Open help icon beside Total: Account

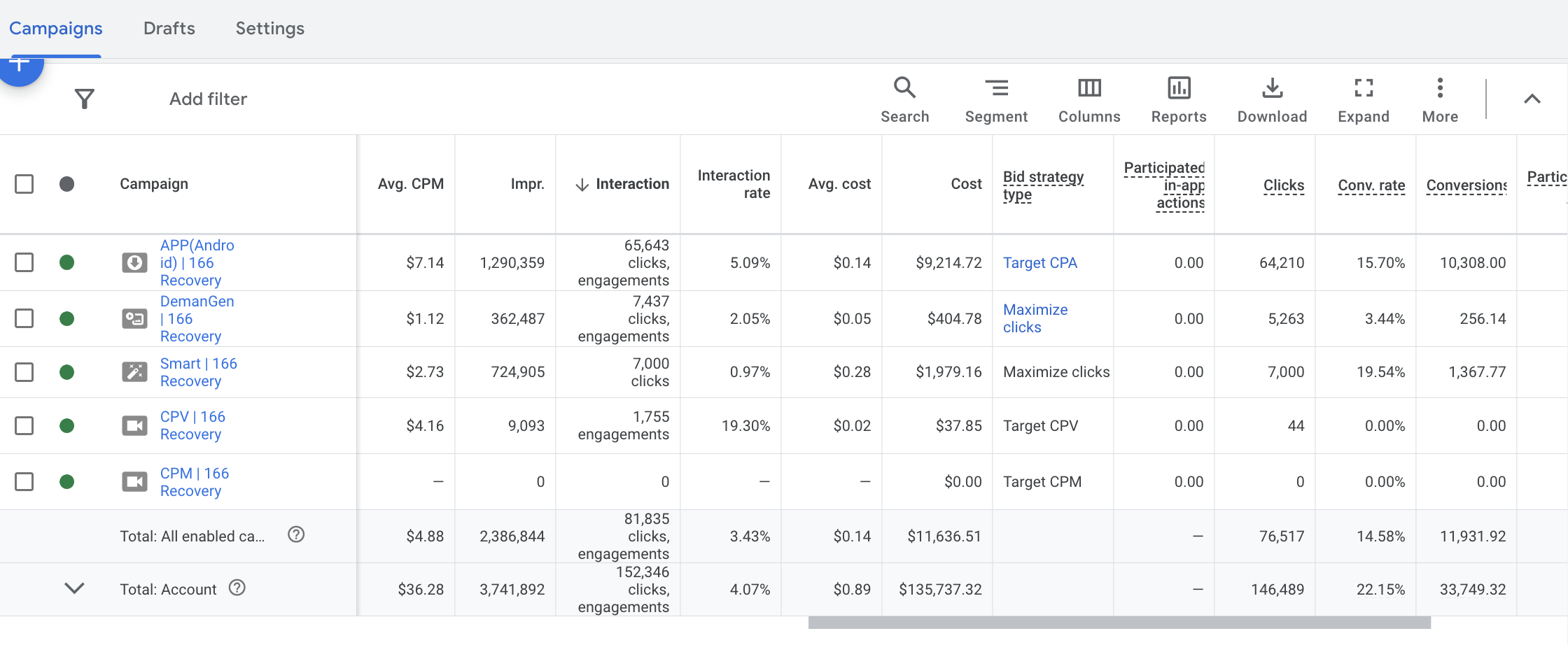237,588
